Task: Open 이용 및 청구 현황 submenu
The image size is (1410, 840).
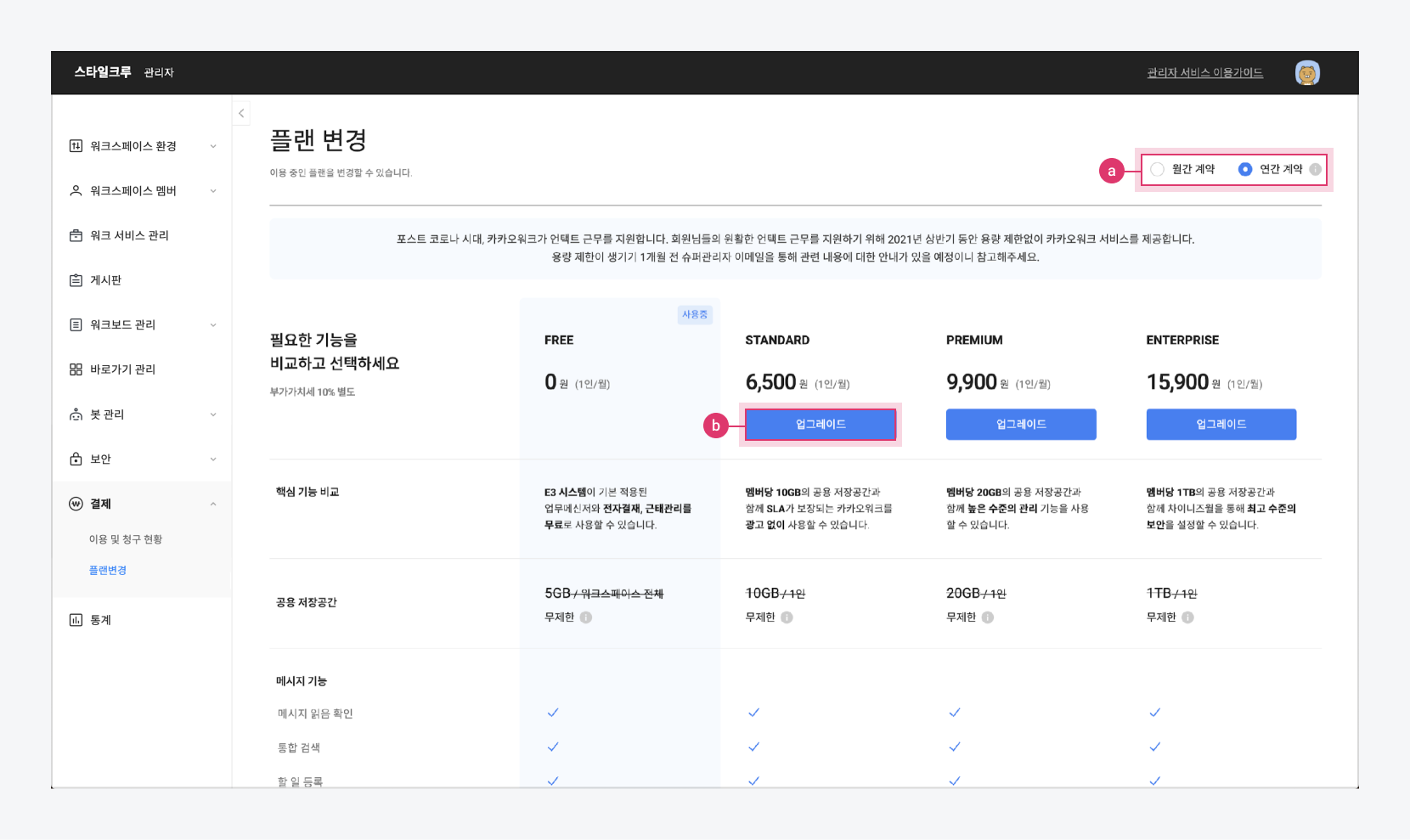Action: pos(126,539)
